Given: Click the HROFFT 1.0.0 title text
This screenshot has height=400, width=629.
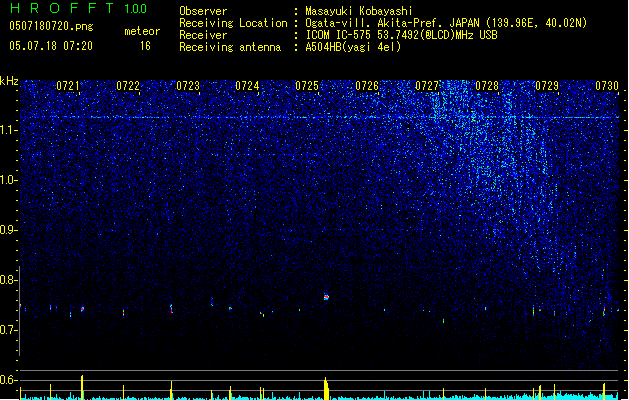Looking at the screenshot, I should point(78,8).
